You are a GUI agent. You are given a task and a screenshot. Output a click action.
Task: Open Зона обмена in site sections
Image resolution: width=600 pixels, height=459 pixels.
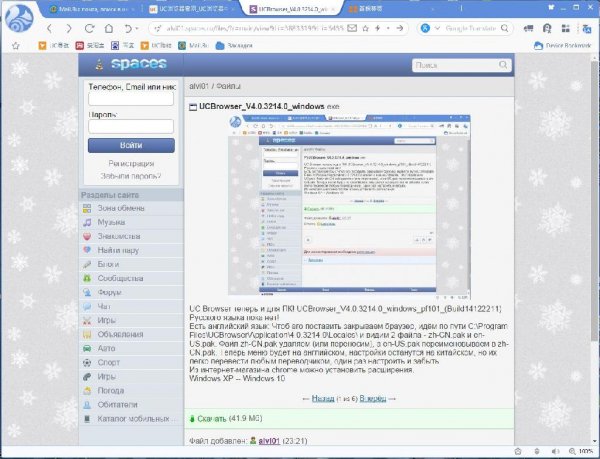point(131,208)
